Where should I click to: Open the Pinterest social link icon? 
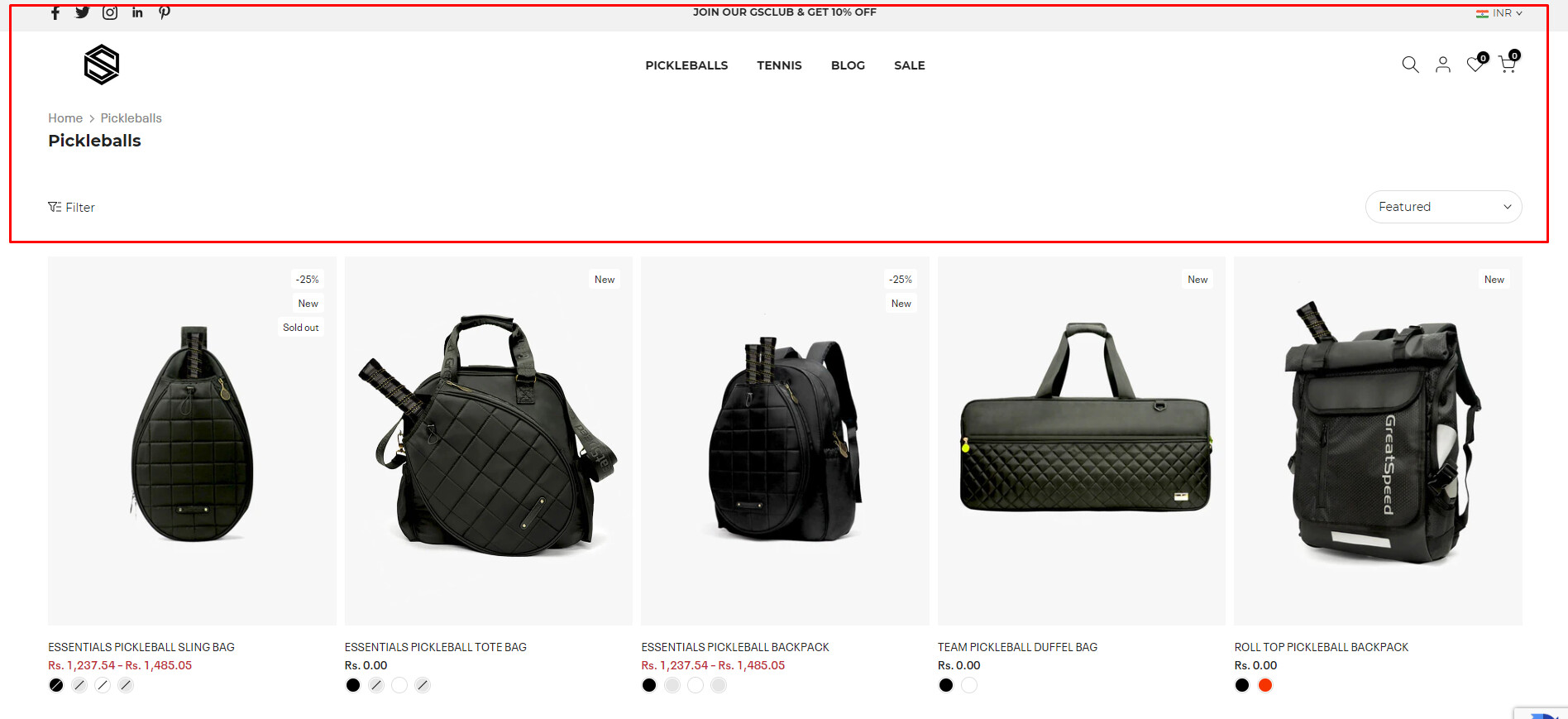[x=165, y=12]
